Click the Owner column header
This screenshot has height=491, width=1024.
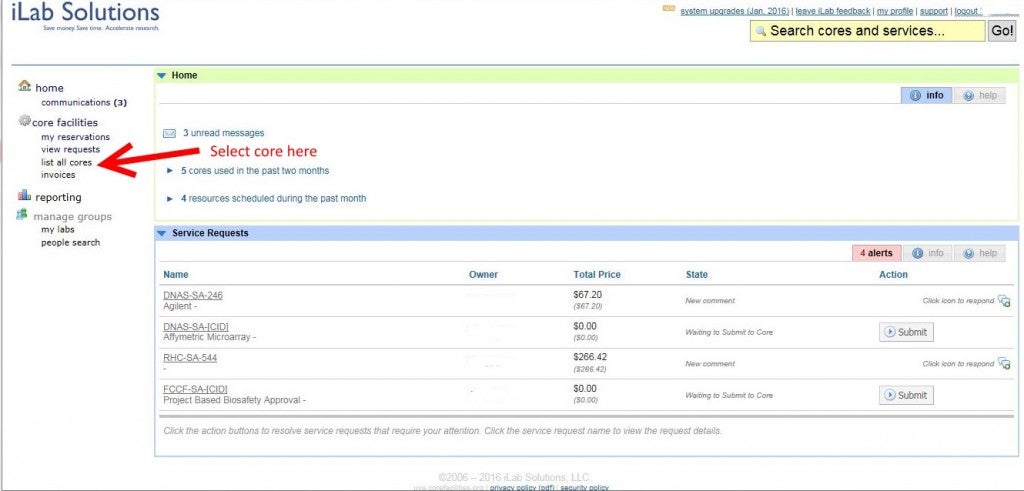483,275
